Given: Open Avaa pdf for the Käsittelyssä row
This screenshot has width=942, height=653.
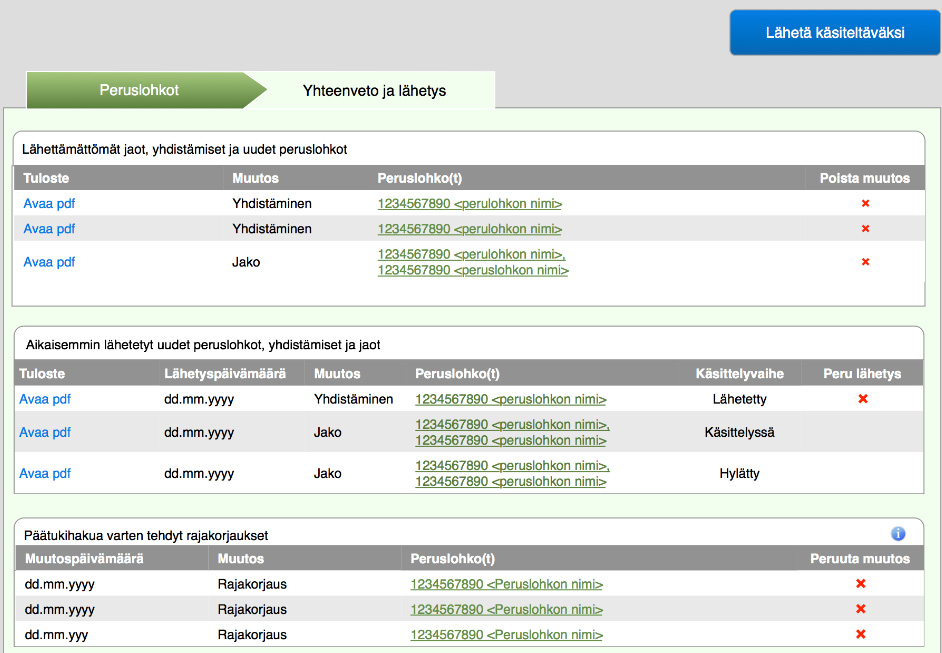Looking at the screenshot, I should pos(45,433).
